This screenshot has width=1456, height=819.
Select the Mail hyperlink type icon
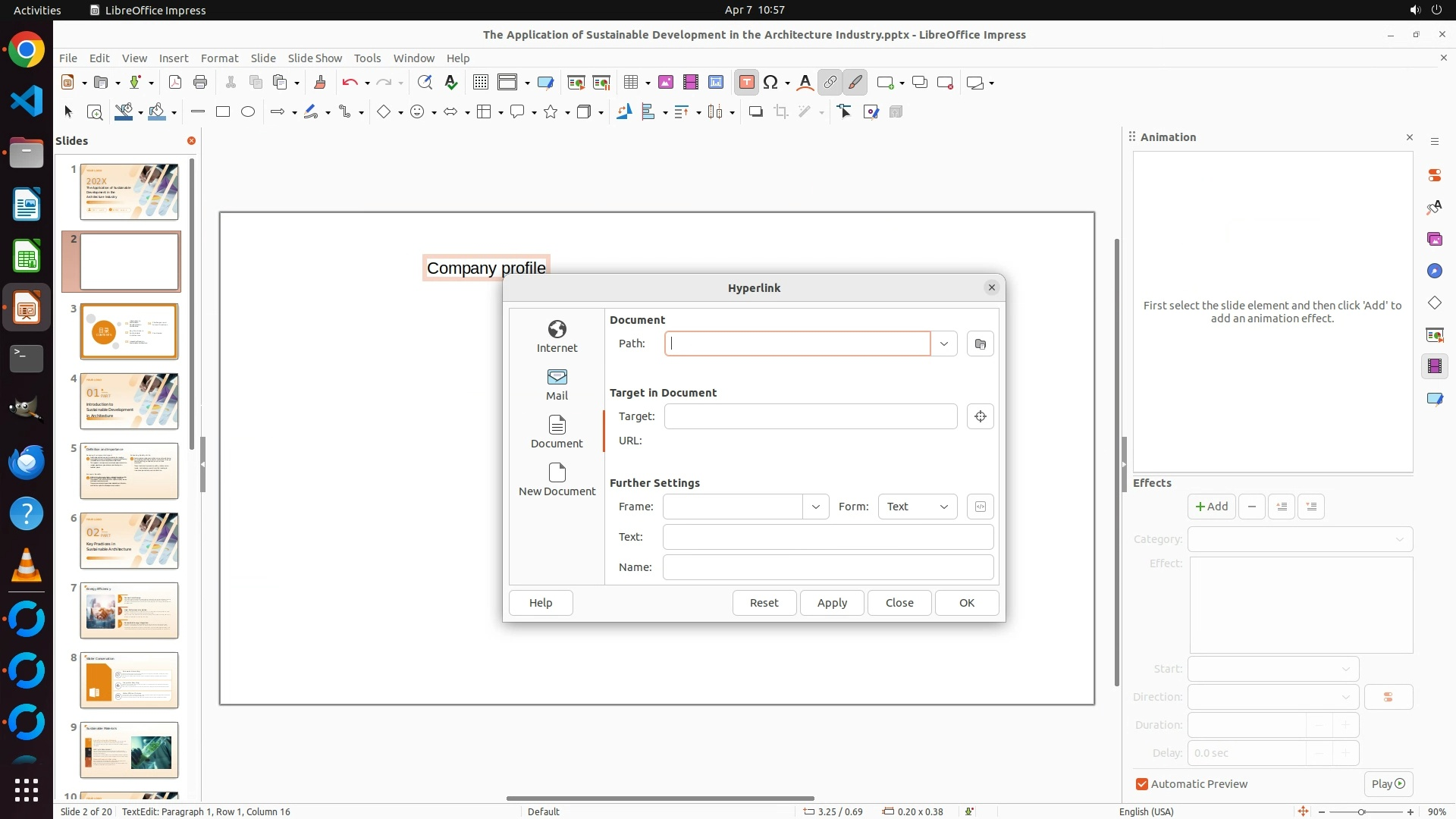click(x=557, y=384)
